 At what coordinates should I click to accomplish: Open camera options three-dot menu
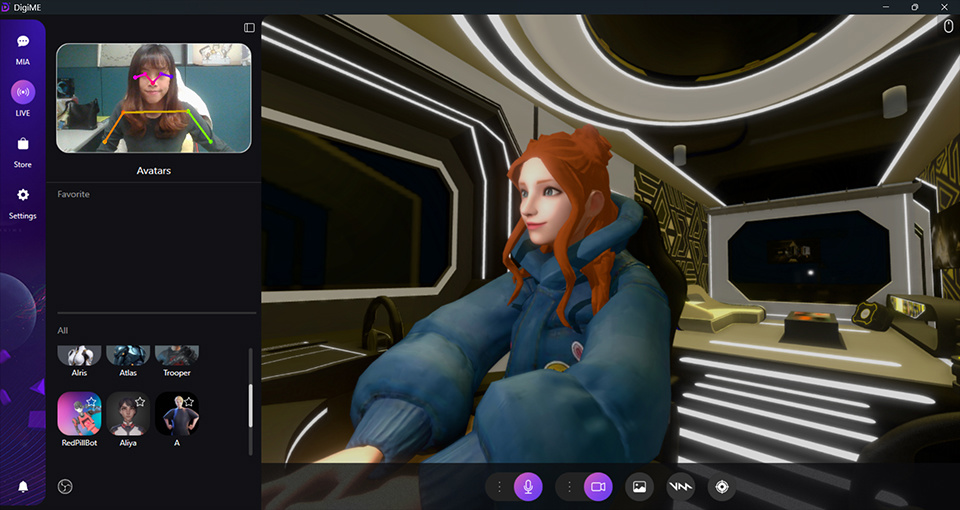(x=569, y=487)
